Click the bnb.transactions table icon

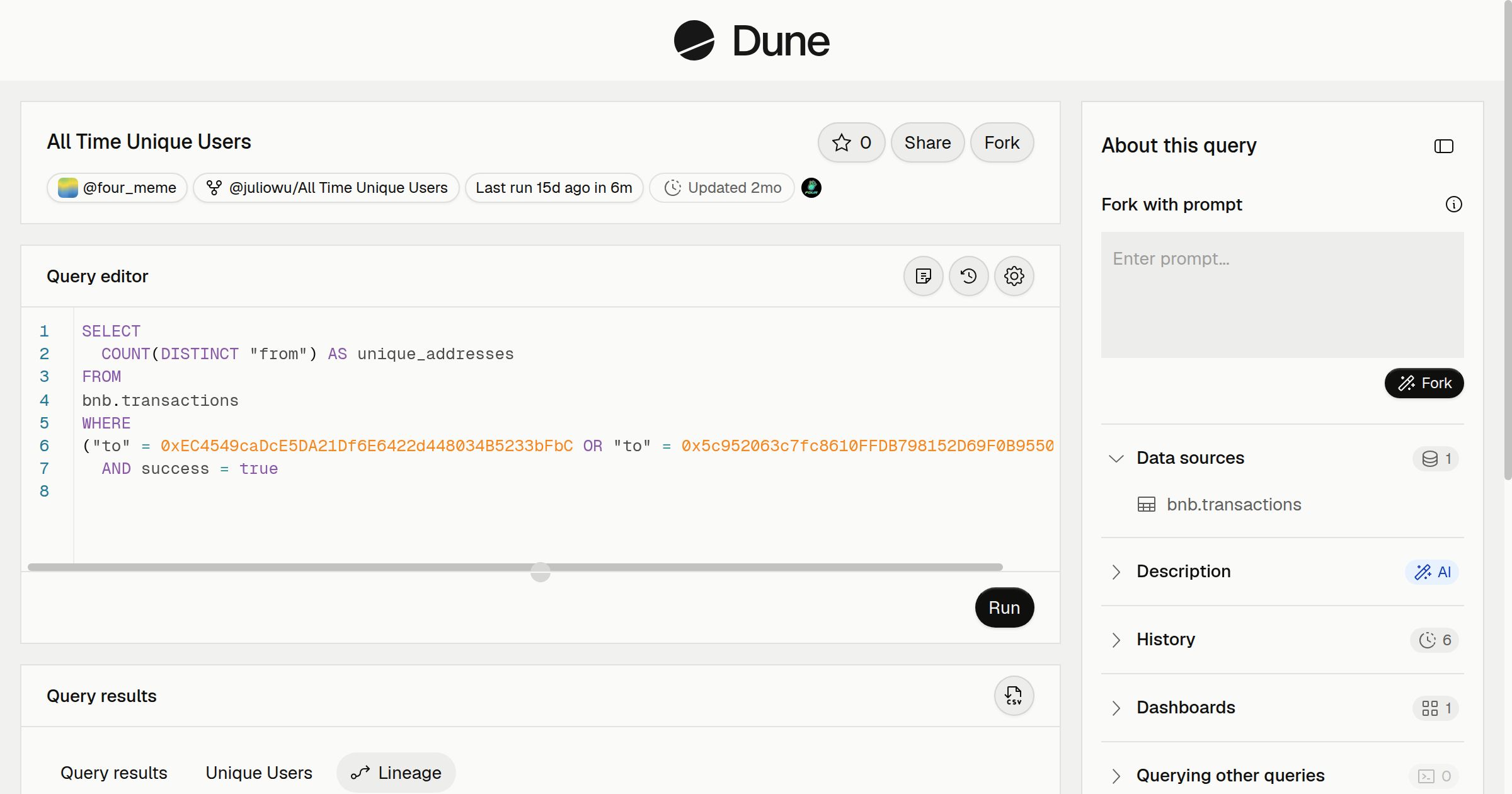click(x=1146, y=505)
